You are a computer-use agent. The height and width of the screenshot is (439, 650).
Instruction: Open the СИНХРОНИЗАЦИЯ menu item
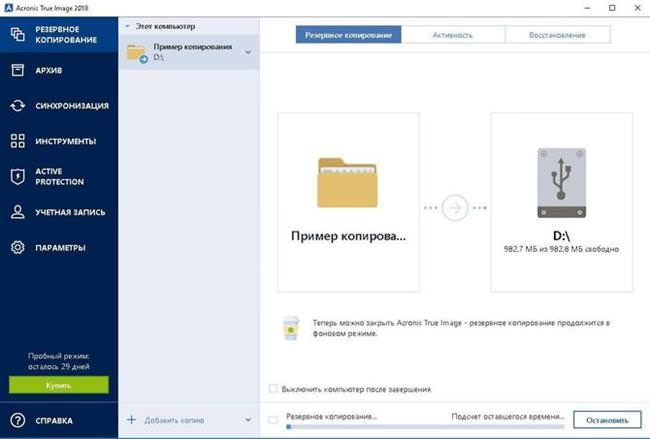tap(59, 106)
